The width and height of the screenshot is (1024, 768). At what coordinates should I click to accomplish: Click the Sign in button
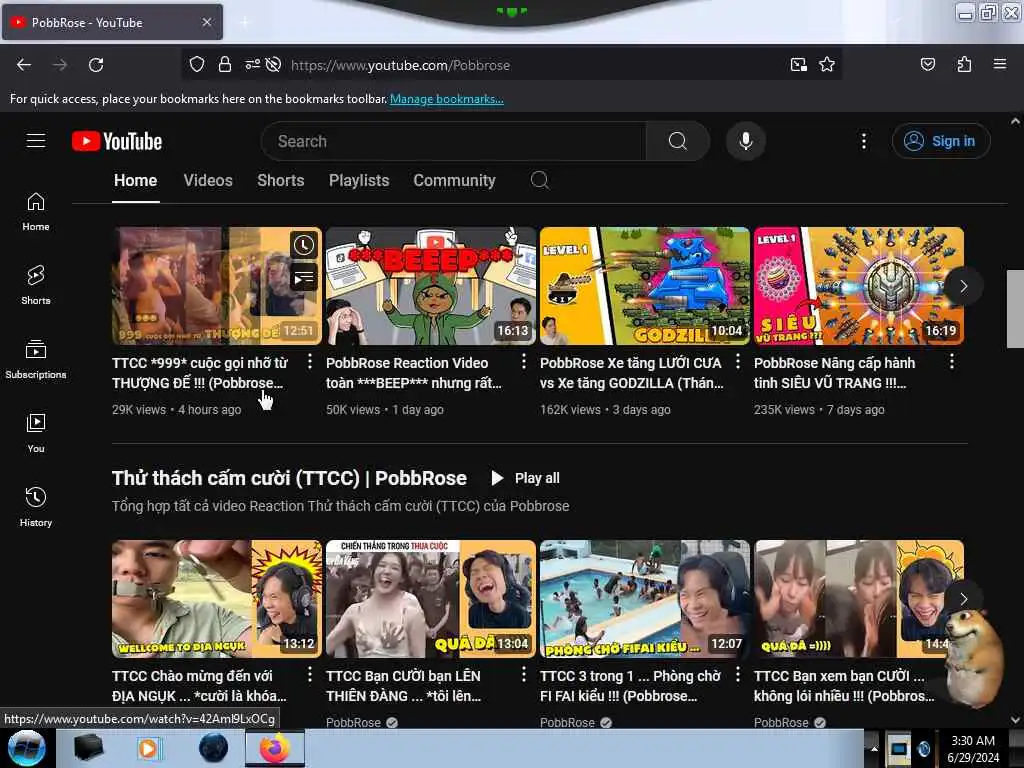941,141
